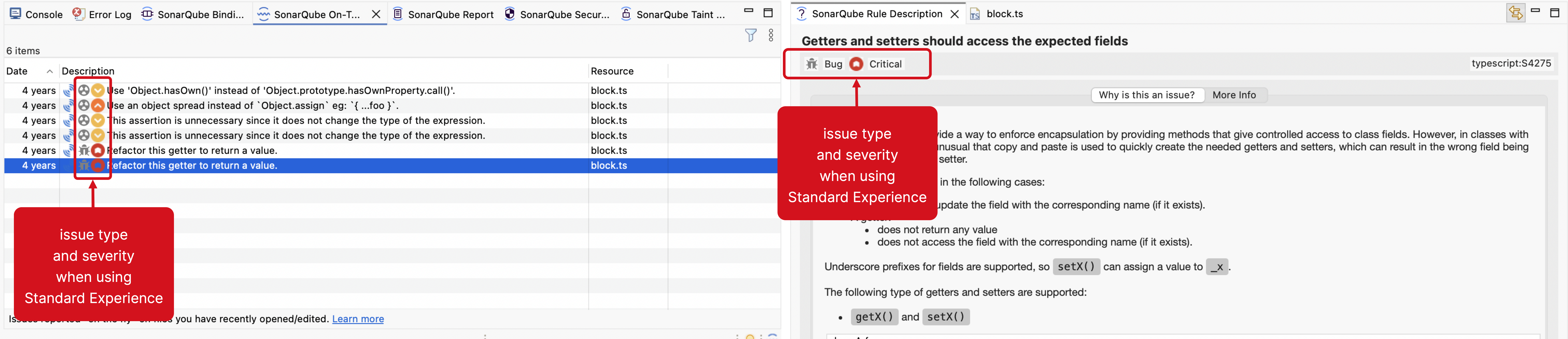The height and width of the screenshot is (339, 1568).
Task: Click yellow minor severity icon on Object.hasOwn row
Action: (x=97, y=91)
